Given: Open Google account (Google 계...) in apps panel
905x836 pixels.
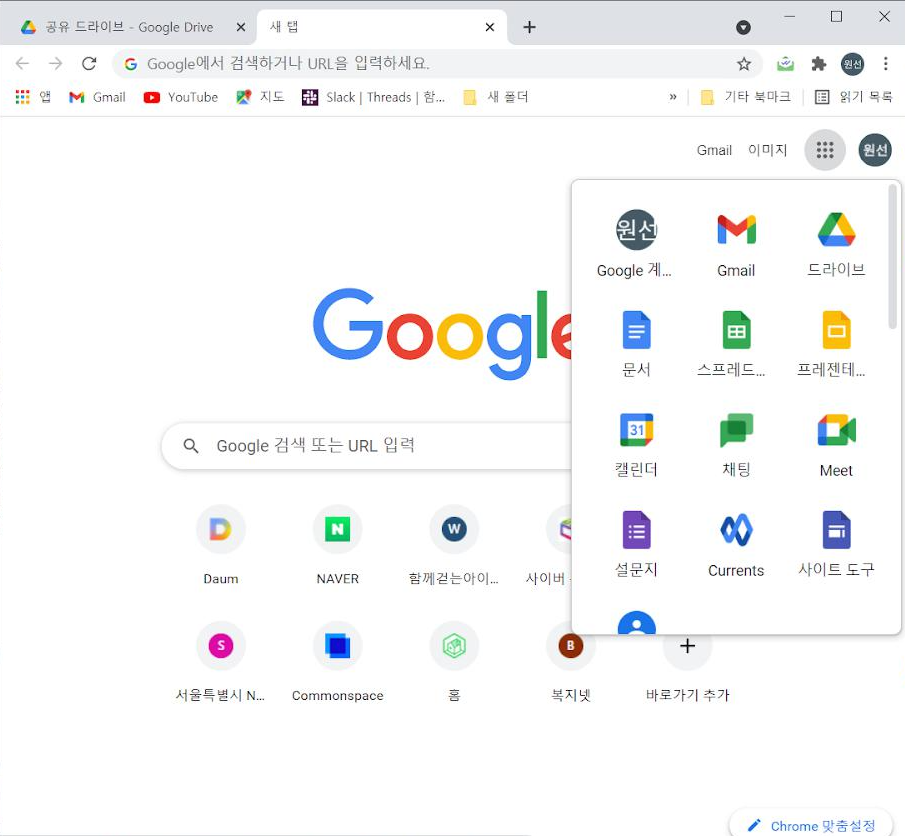Looking at the screenshot, I should 635,245.
